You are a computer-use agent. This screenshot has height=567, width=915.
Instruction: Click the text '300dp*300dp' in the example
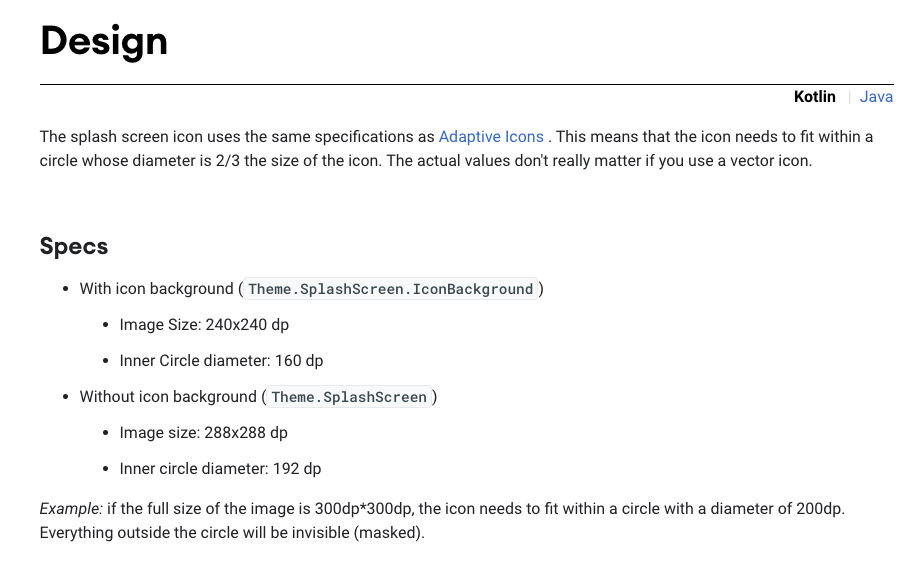[372, 509]
